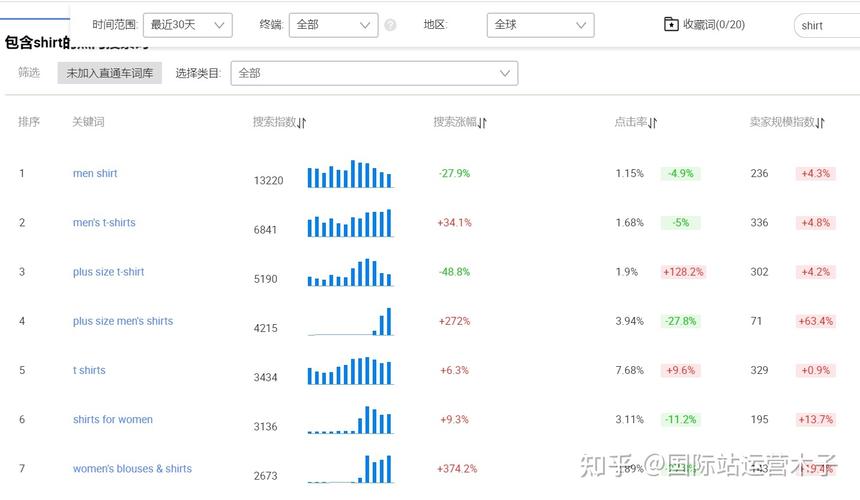860x500 pixels.
Task: Click the -27.8% click-rate change badge
Action: (x=681, y=321)
